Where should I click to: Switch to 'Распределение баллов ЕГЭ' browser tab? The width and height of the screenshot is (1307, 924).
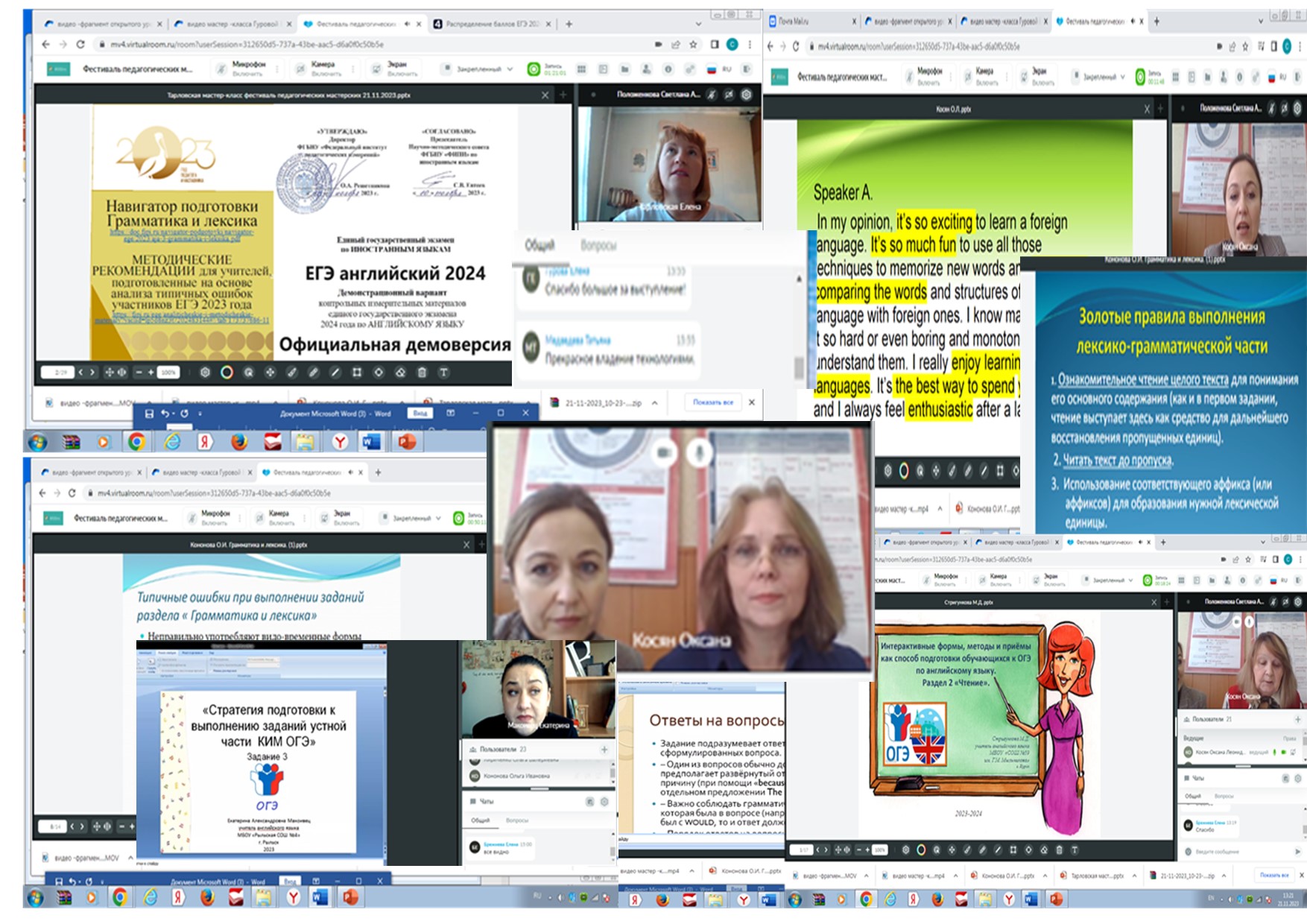click(x=492, y=24)
